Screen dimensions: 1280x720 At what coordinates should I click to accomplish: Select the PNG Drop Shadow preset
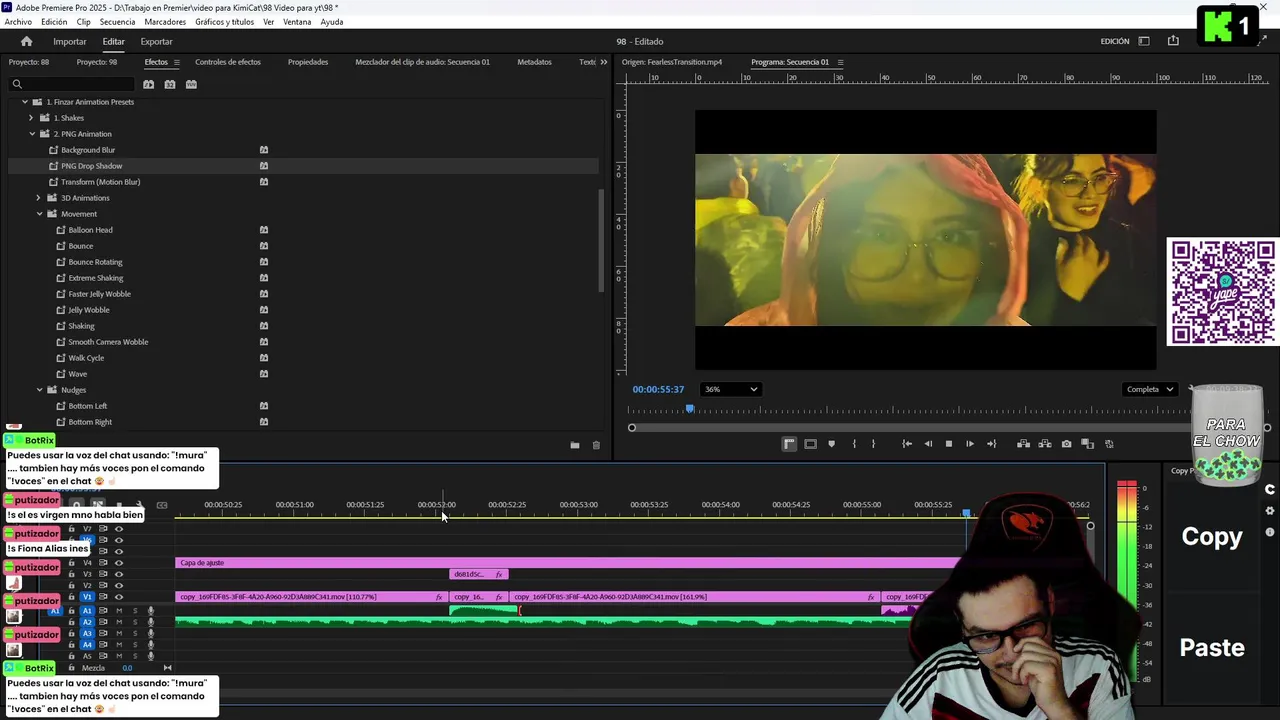pos(91,166)
